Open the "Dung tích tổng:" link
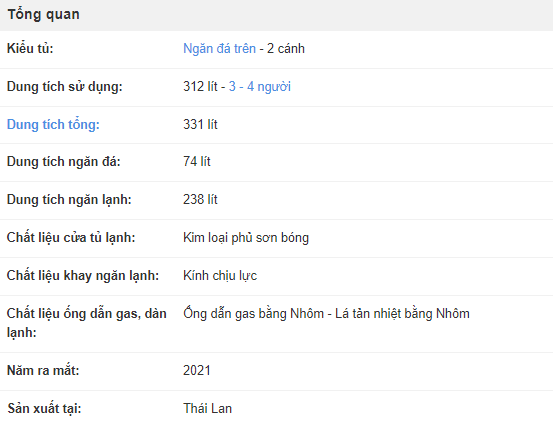This screenshot has width=553, height=426. click(x=53, y=125)
